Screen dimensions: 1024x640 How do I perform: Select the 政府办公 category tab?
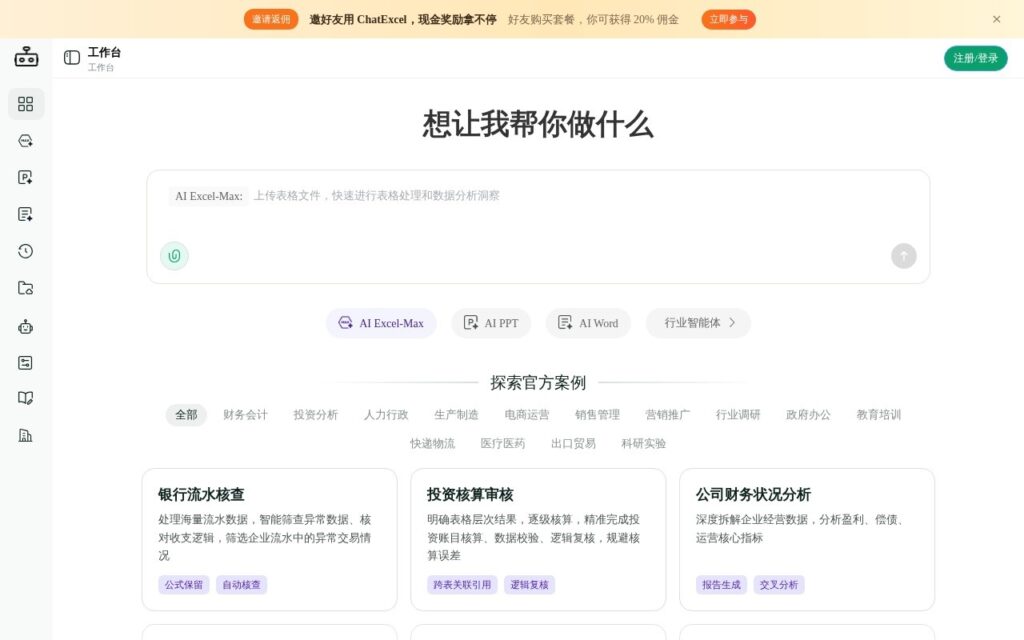[x=808, y=415]
